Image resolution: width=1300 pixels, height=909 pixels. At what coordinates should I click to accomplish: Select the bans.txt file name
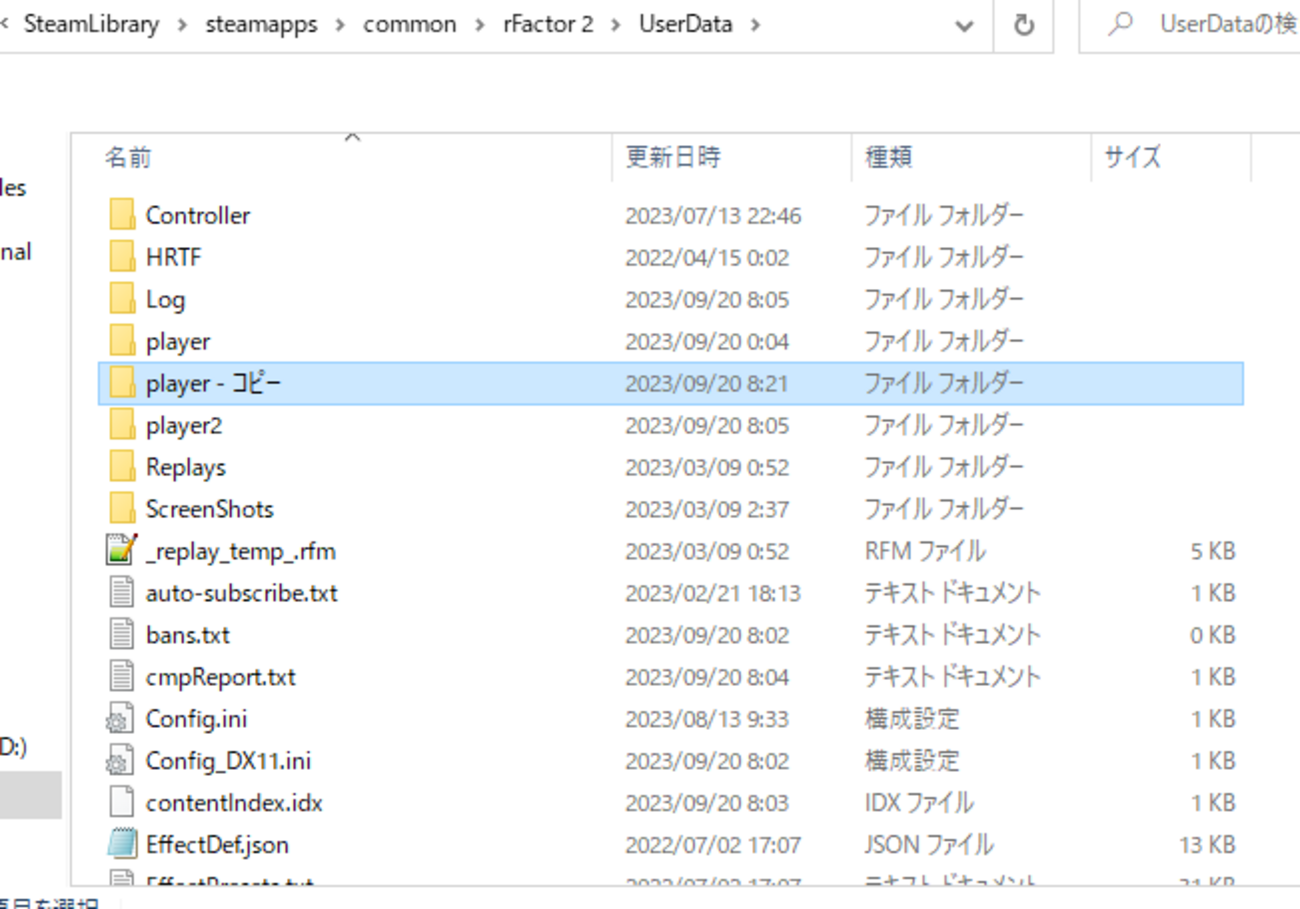coord(188,636)
